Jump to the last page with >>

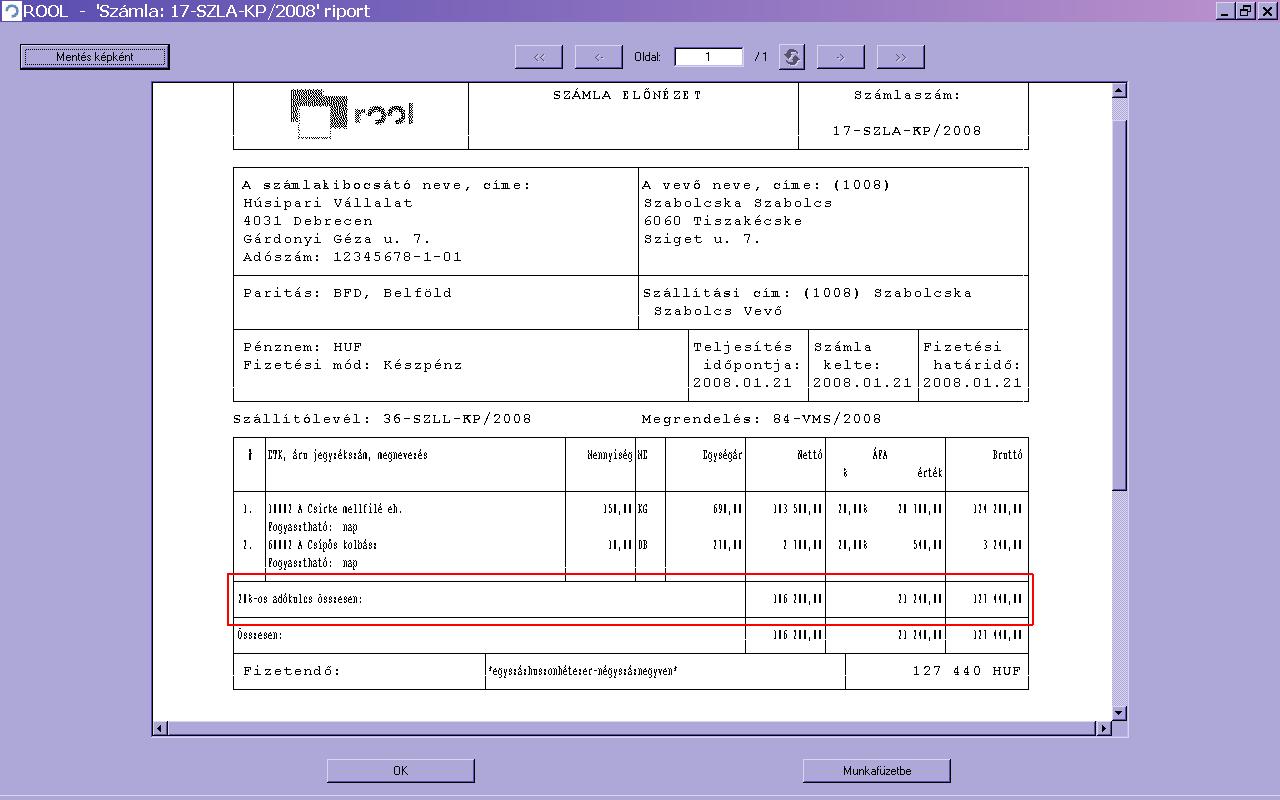900,57
